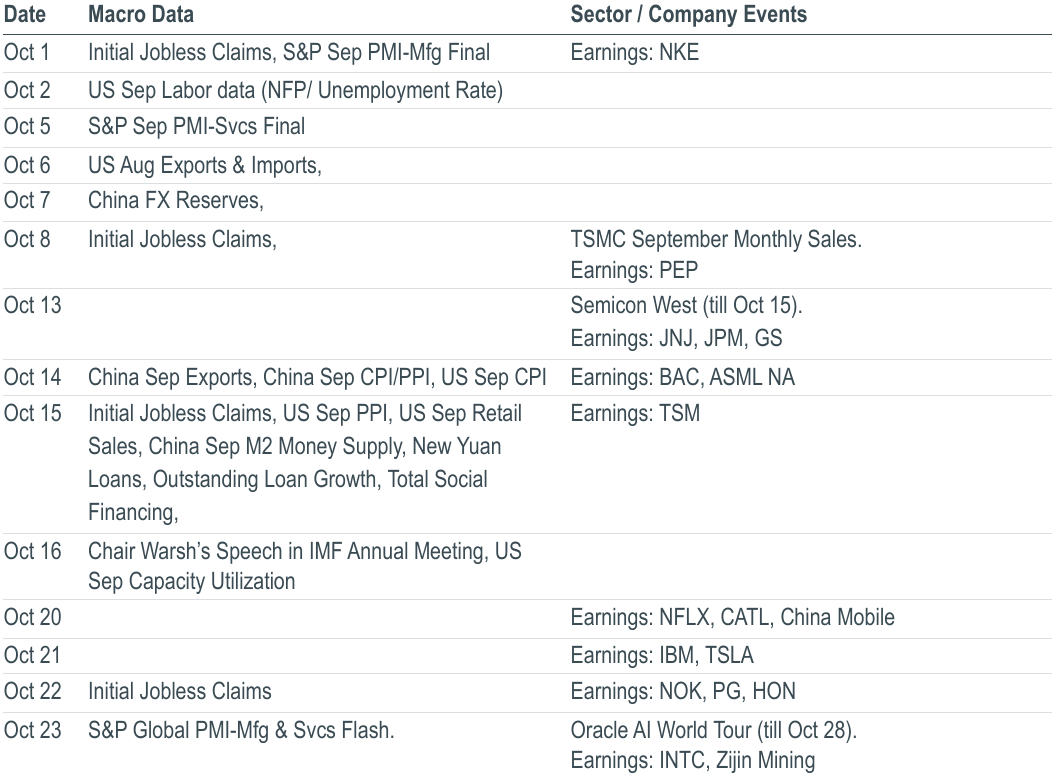Select the Oct 1 date cell
This screenshot has height=778, width=1058.
[x=26, y=53]
